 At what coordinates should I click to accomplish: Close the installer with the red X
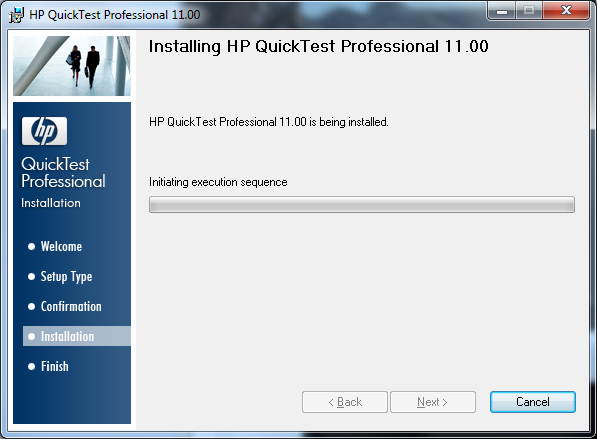point(566,11)
